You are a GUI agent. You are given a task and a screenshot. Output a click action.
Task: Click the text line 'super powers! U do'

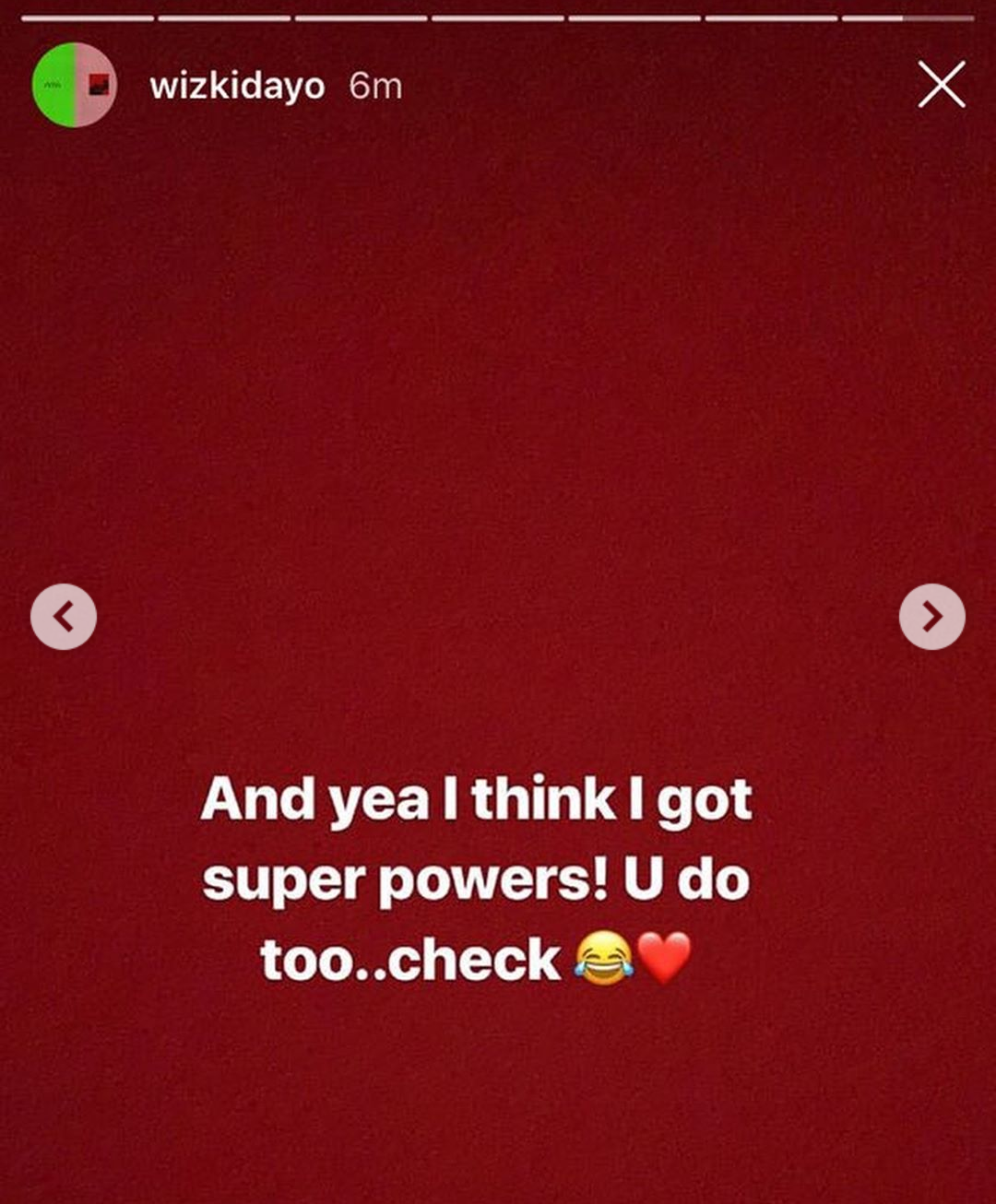(x=477, y=881)
